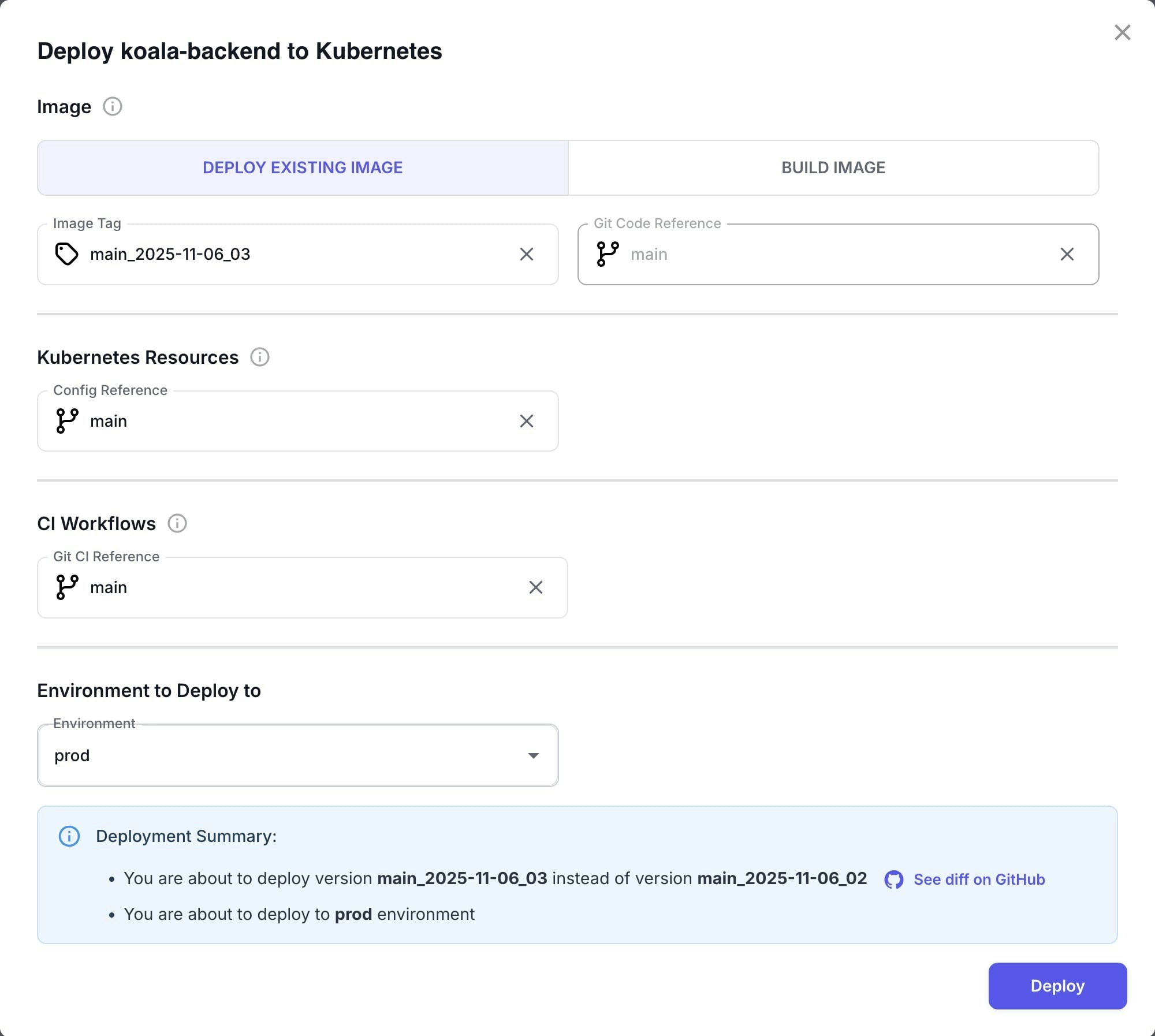1155x1036 pixels.
Task: Open See diff on GitHub
Action: [978, 880]
